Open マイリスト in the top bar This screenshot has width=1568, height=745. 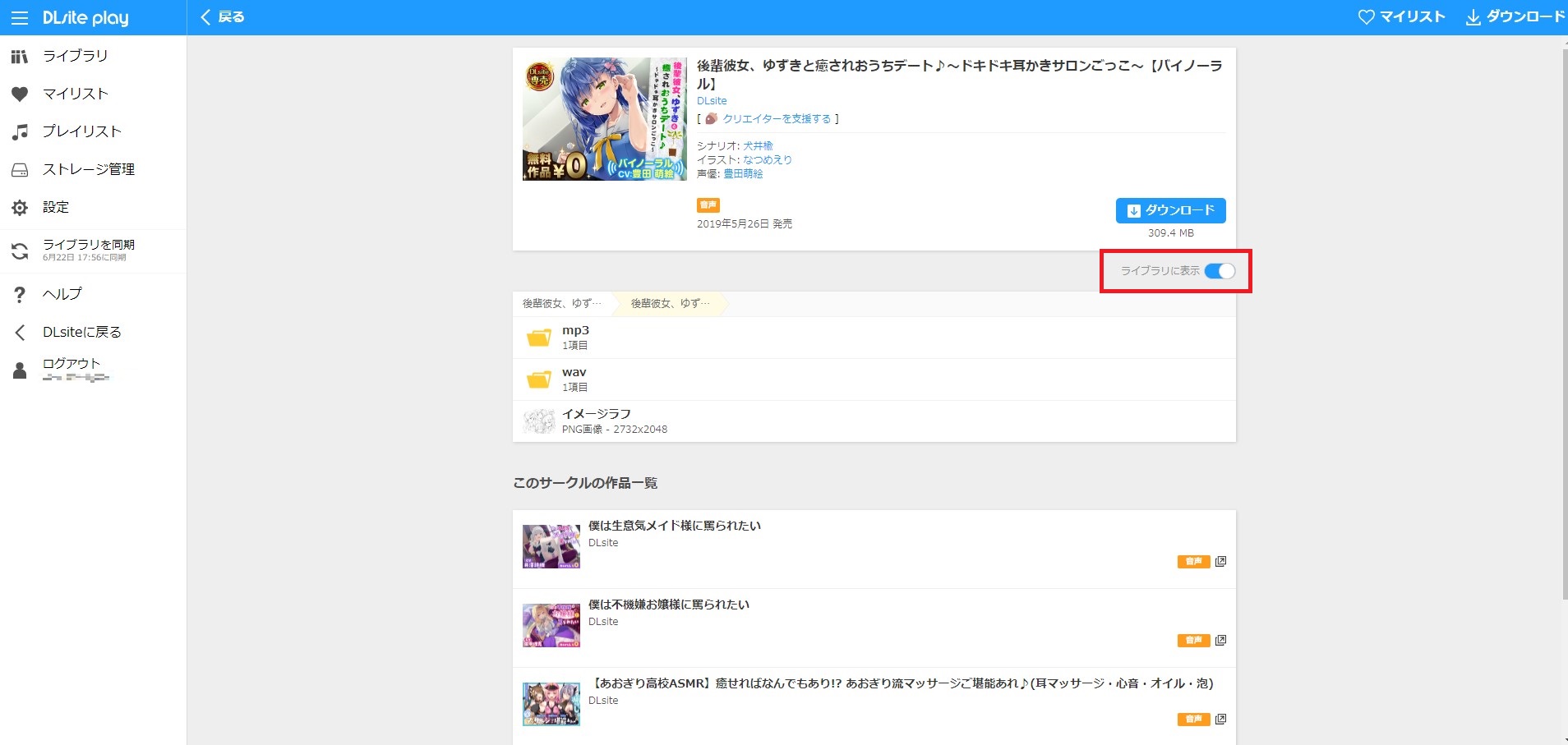point(1401,17)
